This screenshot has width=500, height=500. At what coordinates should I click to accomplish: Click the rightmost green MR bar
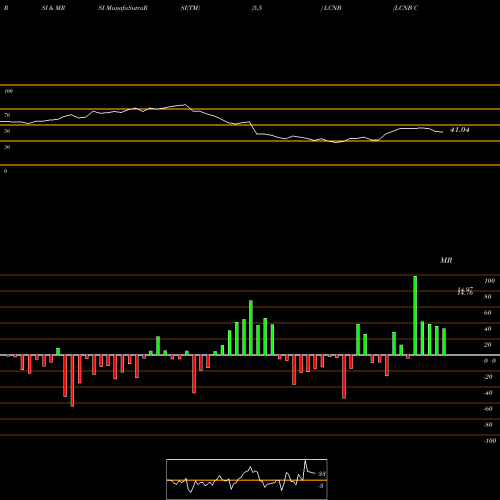(444, 342)
